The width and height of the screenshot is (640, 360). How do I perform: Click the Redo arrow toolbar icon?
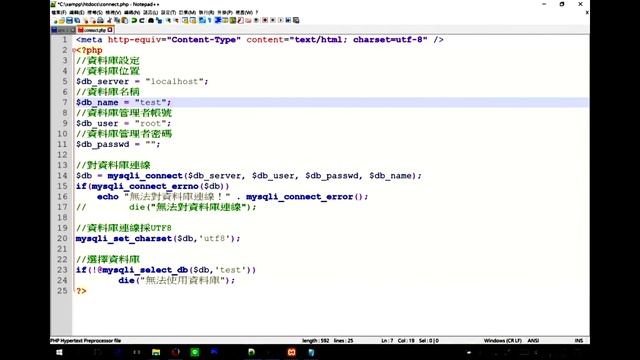pos(142,20)
